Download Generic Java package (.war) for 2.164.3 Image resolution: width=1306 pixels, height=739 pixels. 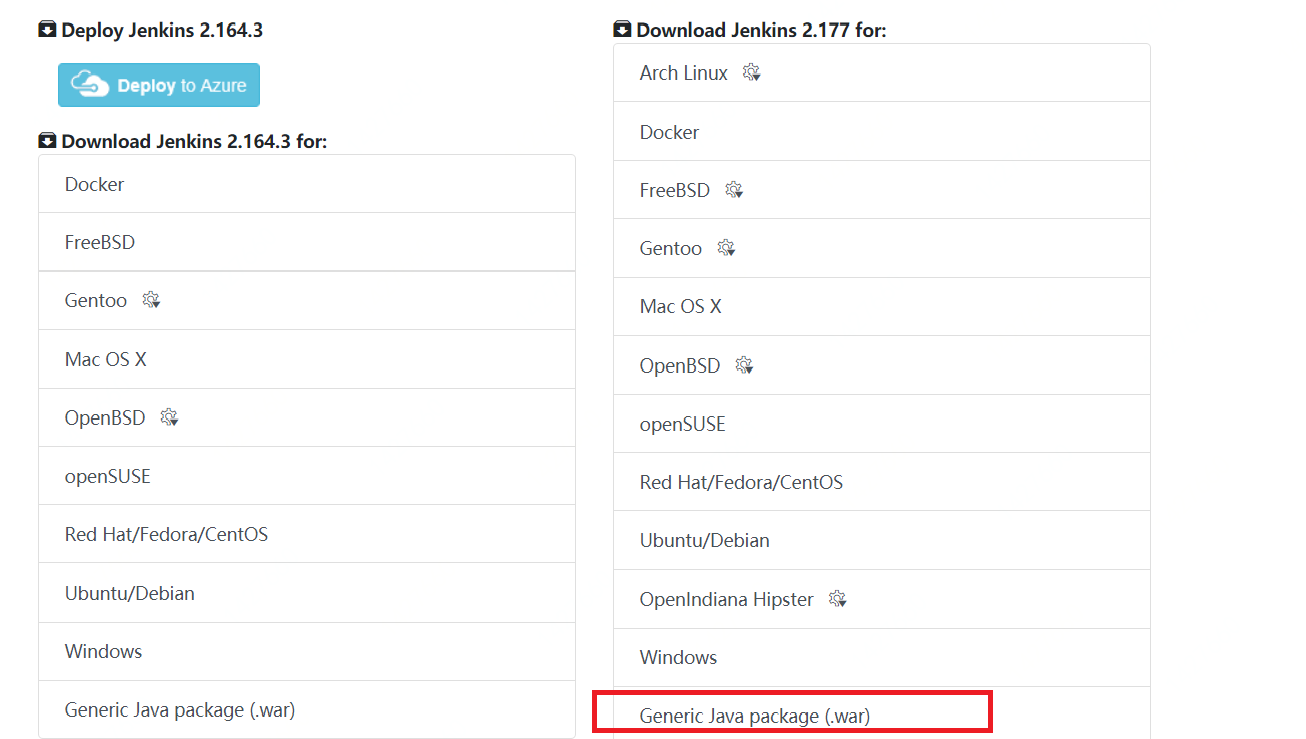[x=307, y=710]
